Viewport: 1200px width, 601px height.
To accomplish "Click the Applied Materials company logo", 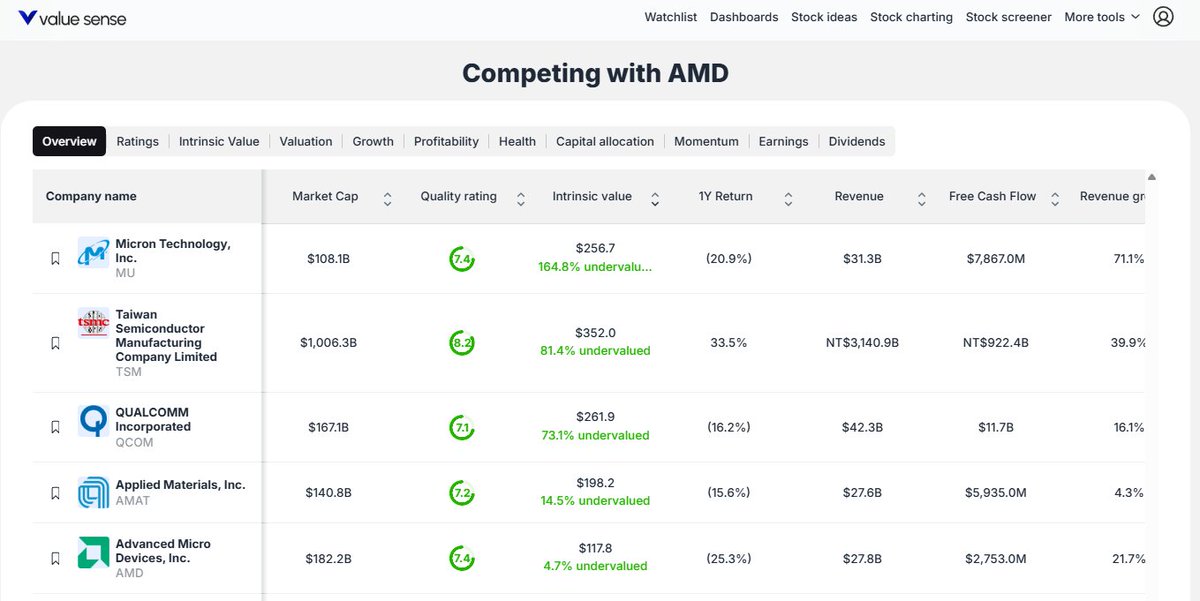I will click(x=93, y=492).
